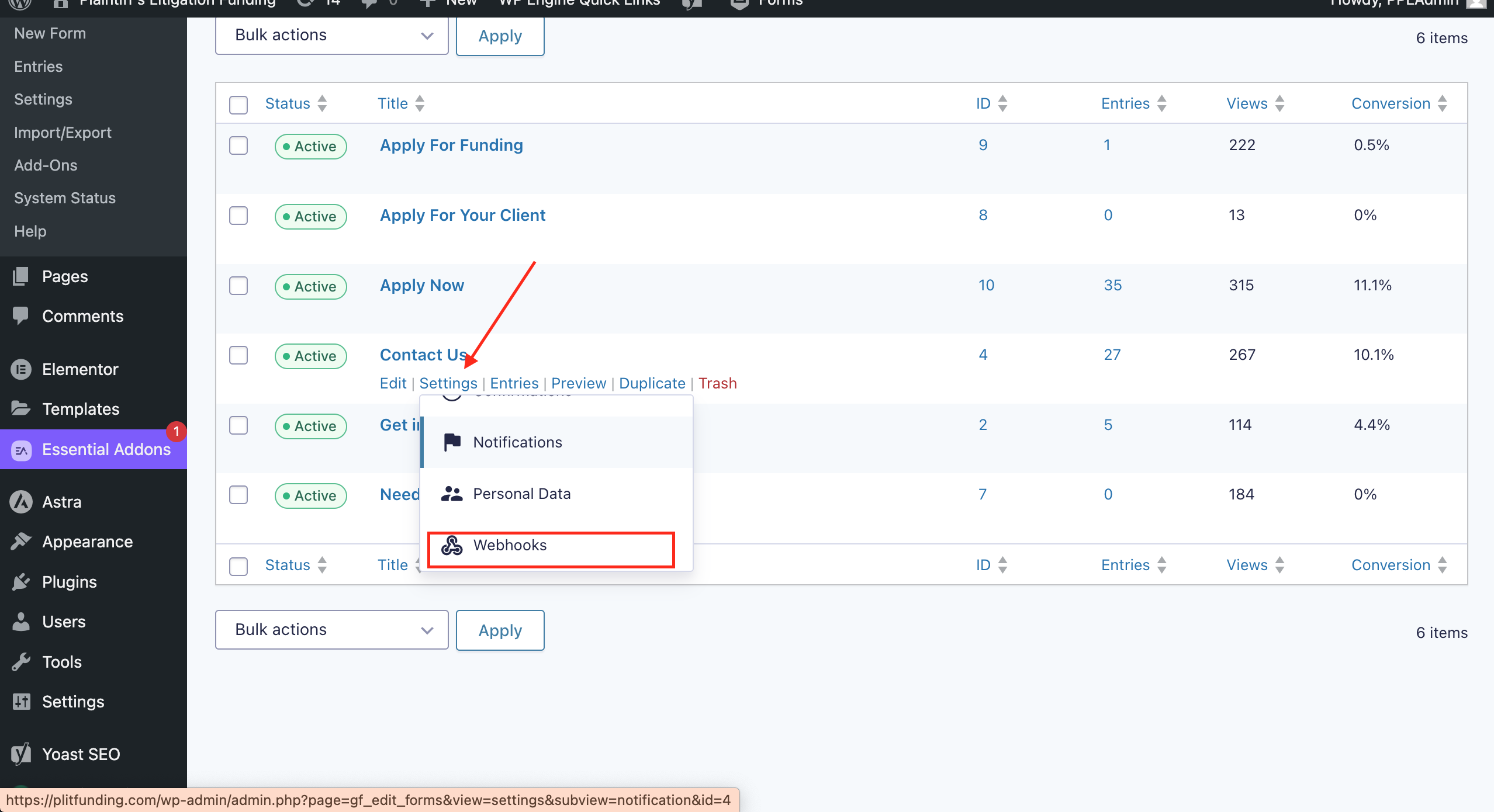Viewport: 1494px width, 812px height.
Task: Click the Notifications flag icon
Action: point(452,442)
